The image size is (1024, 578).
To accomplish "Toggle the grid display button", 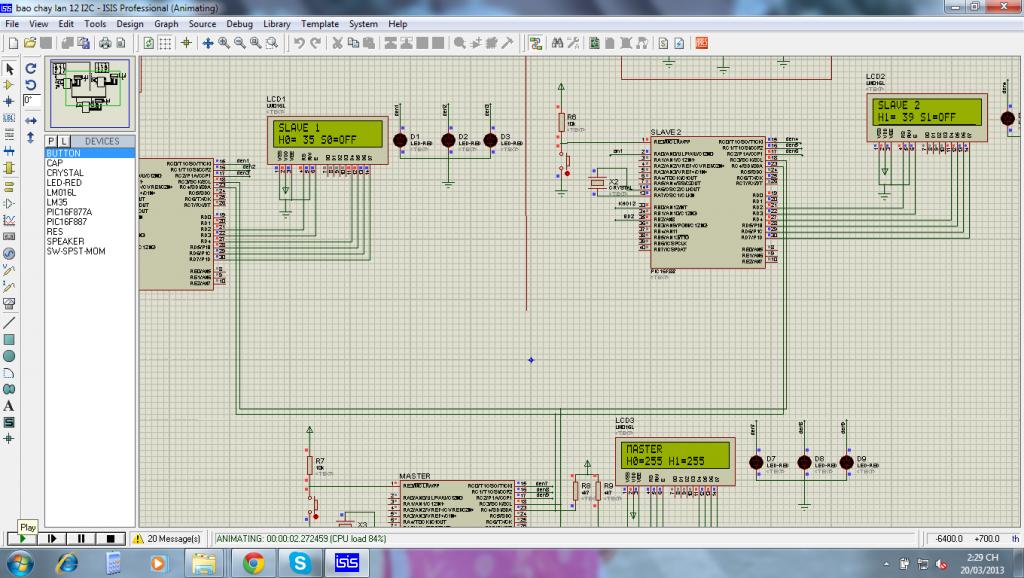I will coord(167,43).
